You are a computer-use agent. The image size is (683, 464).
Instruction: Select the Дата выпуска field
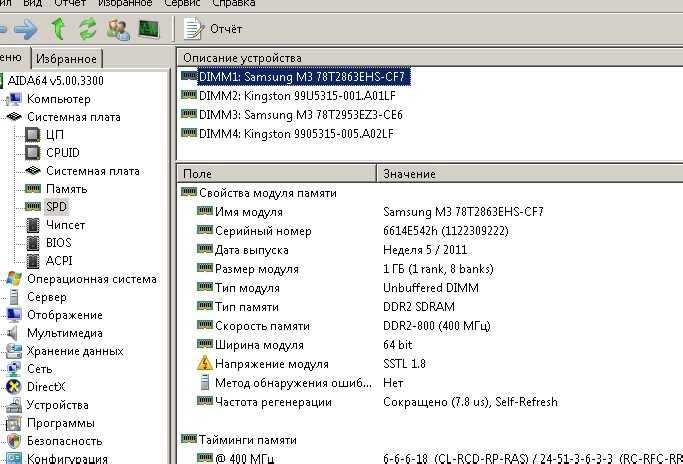point(251,250)
